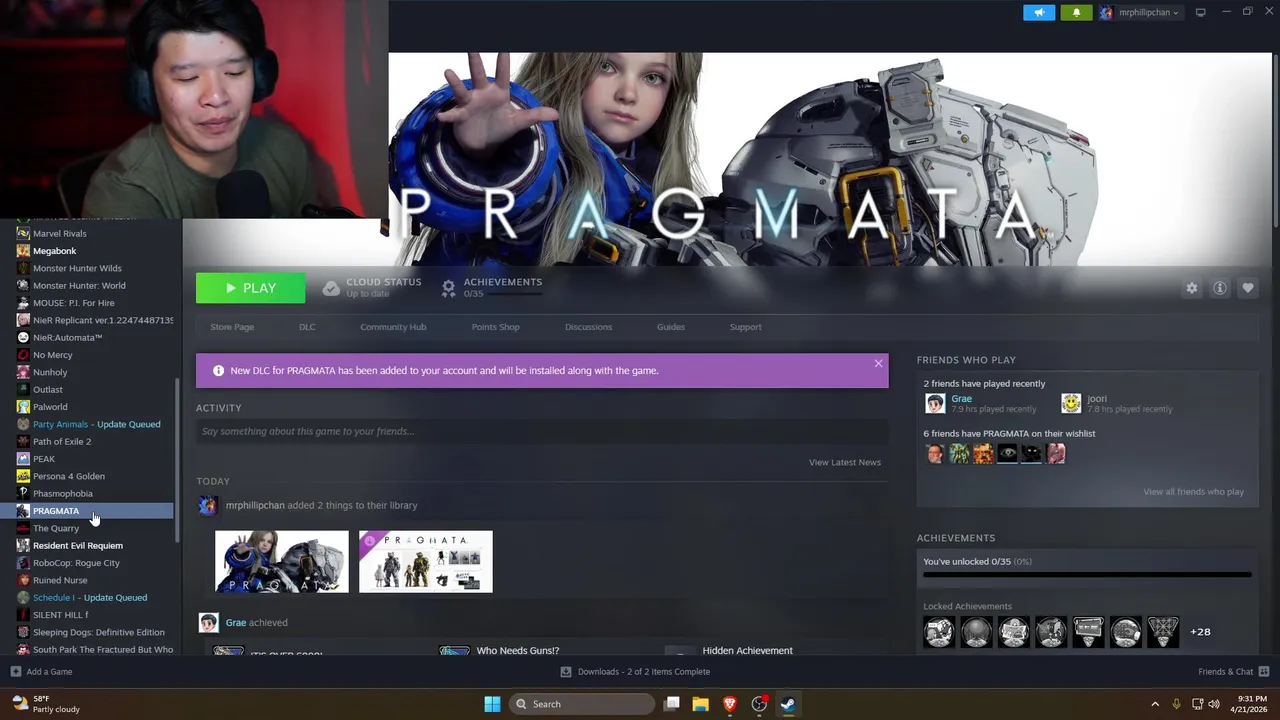This screenshot has width=1280, height=720.
Task: Open the announcements megaphone icon
Action: [x=1039, y=13]
